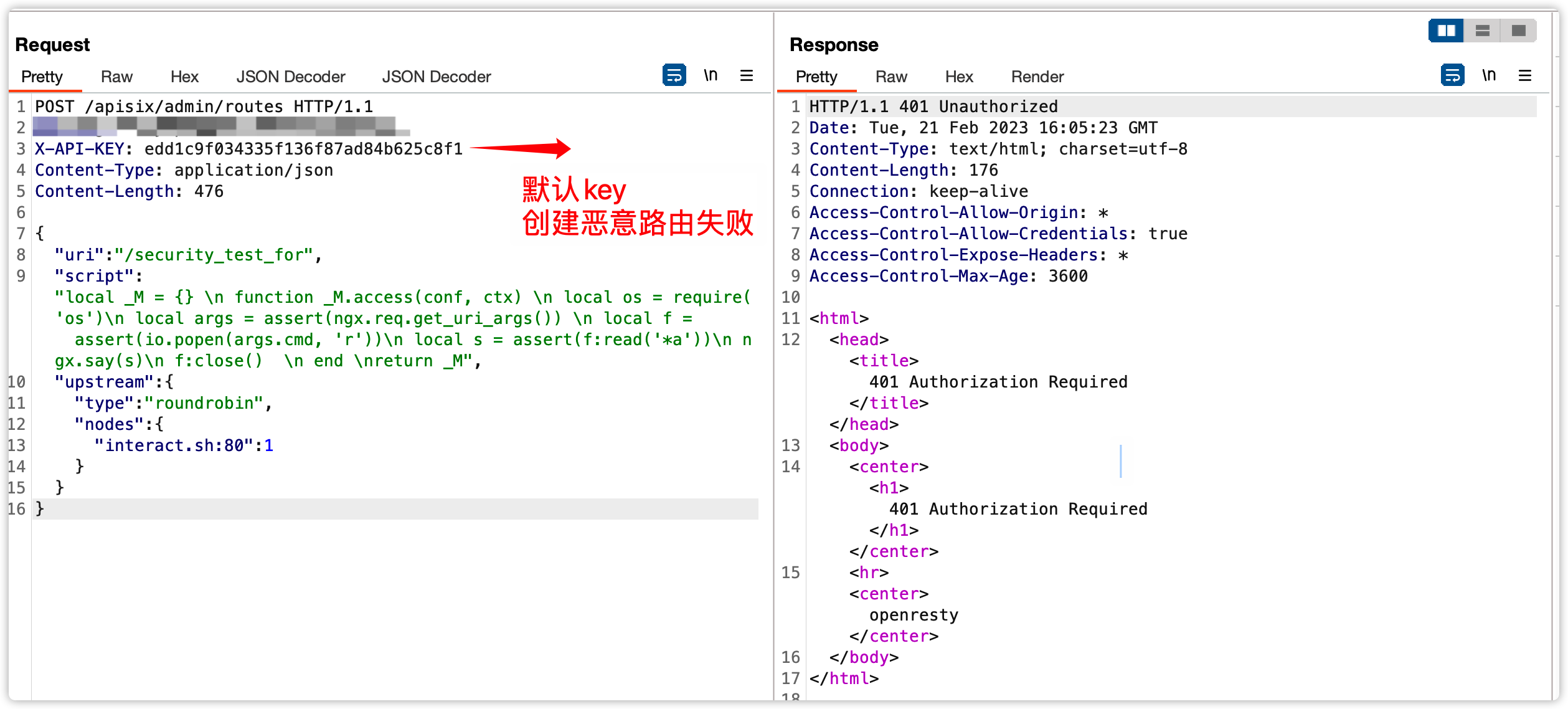Click Access-Control-Max-Age: 3600 header
Screen dimensions: 1568x709
point(948,276)
